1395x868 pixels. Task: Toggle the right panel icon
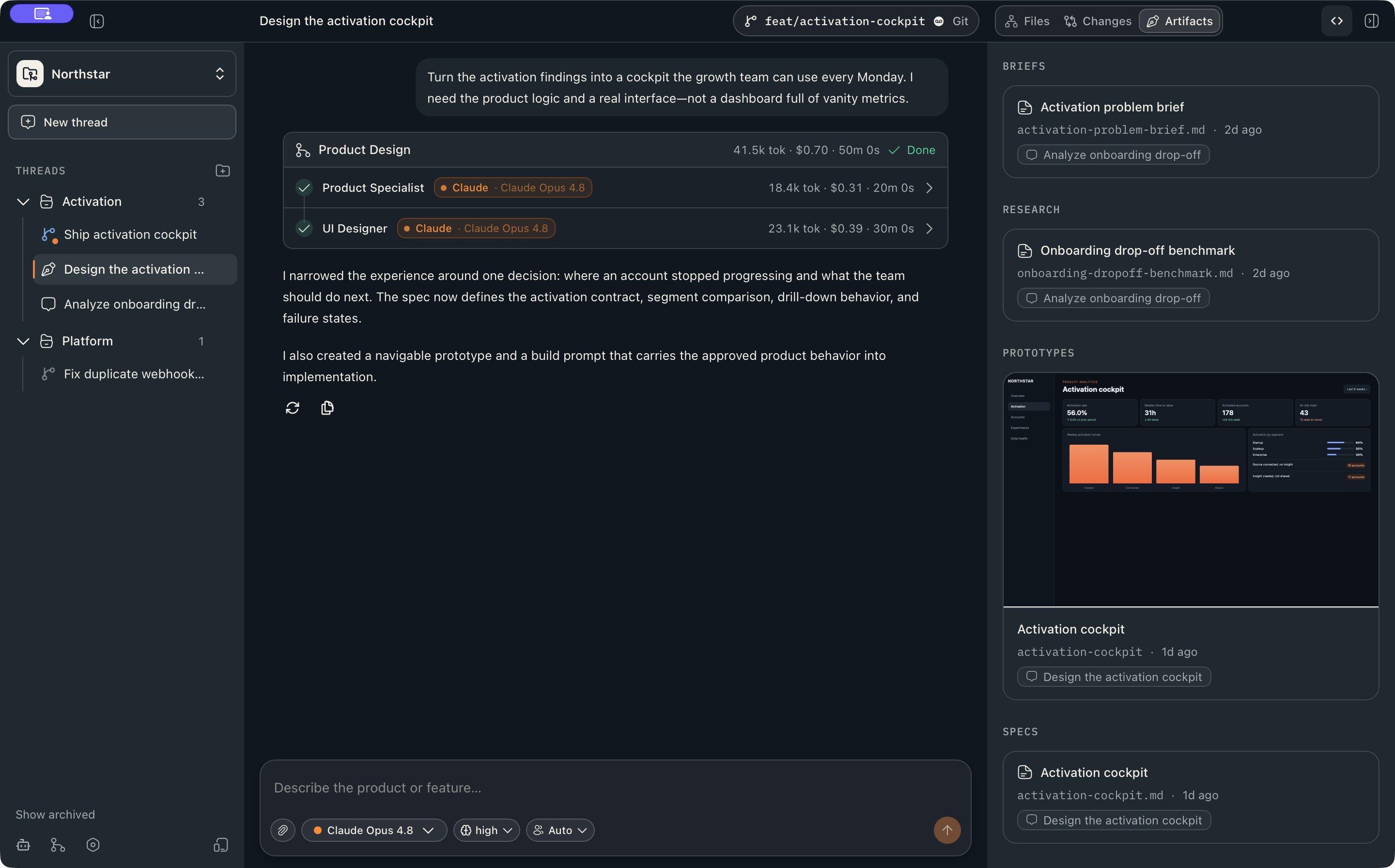[x=1371, y=21]
